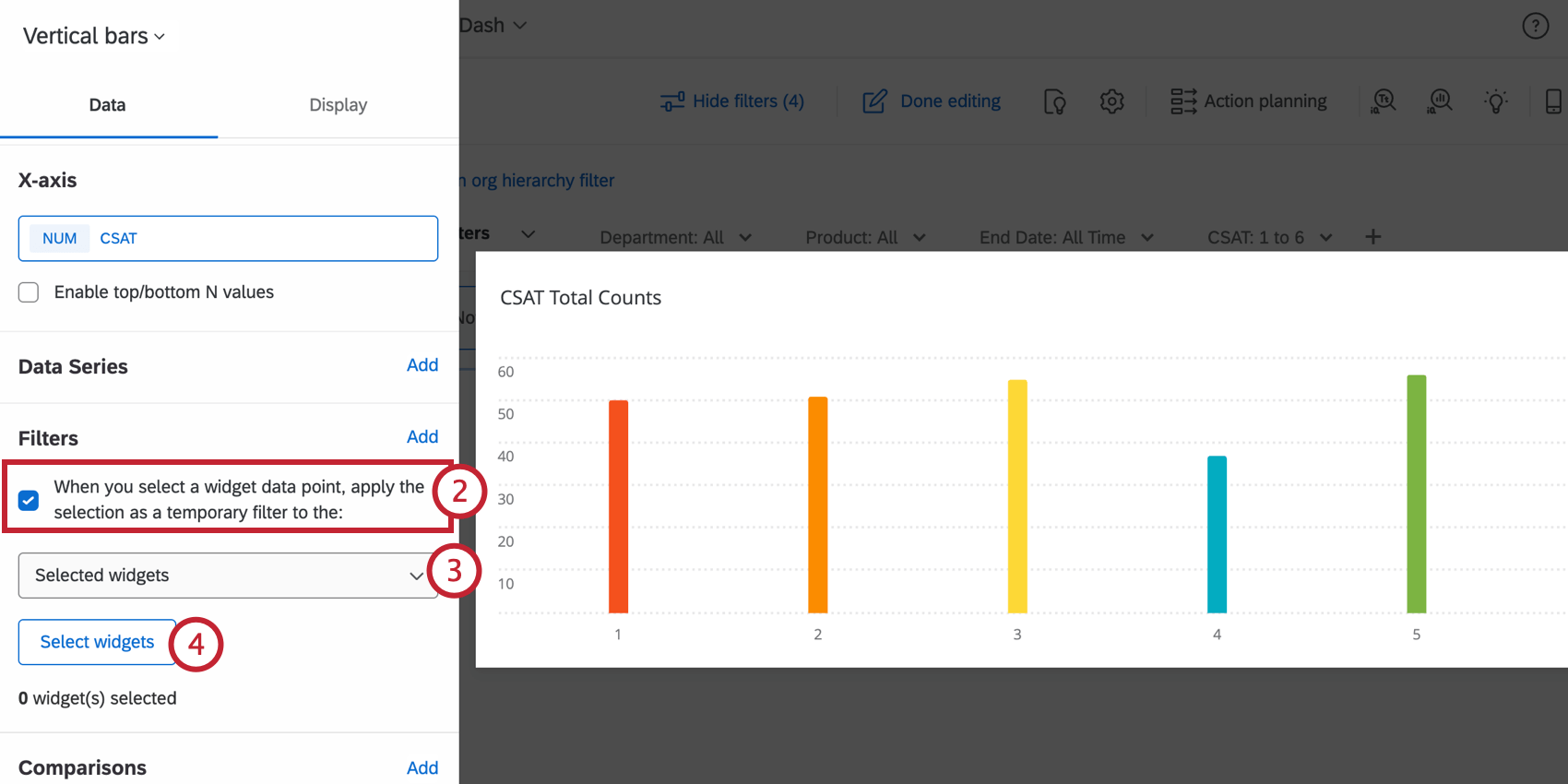The width and height of the screenshot is (1568, 784).
Task: Open the Dash page dropdown
Action: click(493, 26)
